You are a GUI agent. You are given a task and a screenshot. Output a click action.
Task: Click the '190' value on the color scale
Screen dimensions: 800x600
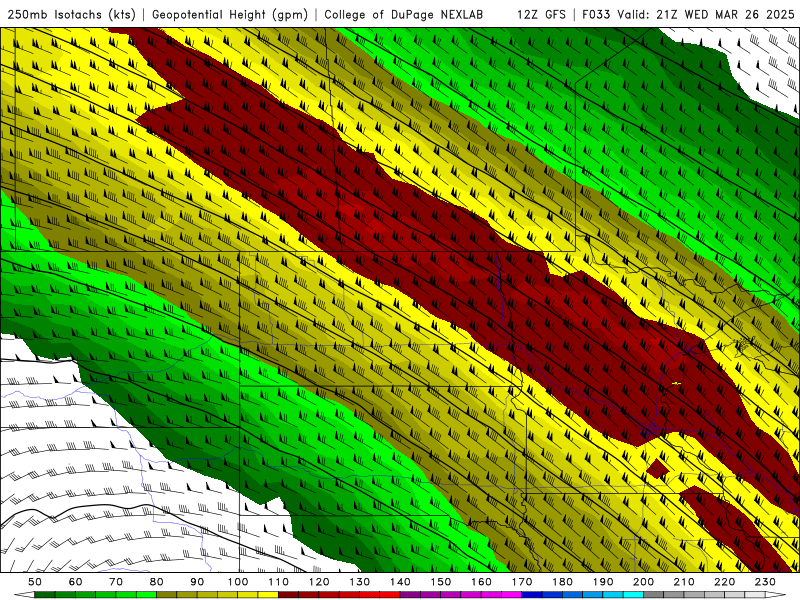[603, 582]
